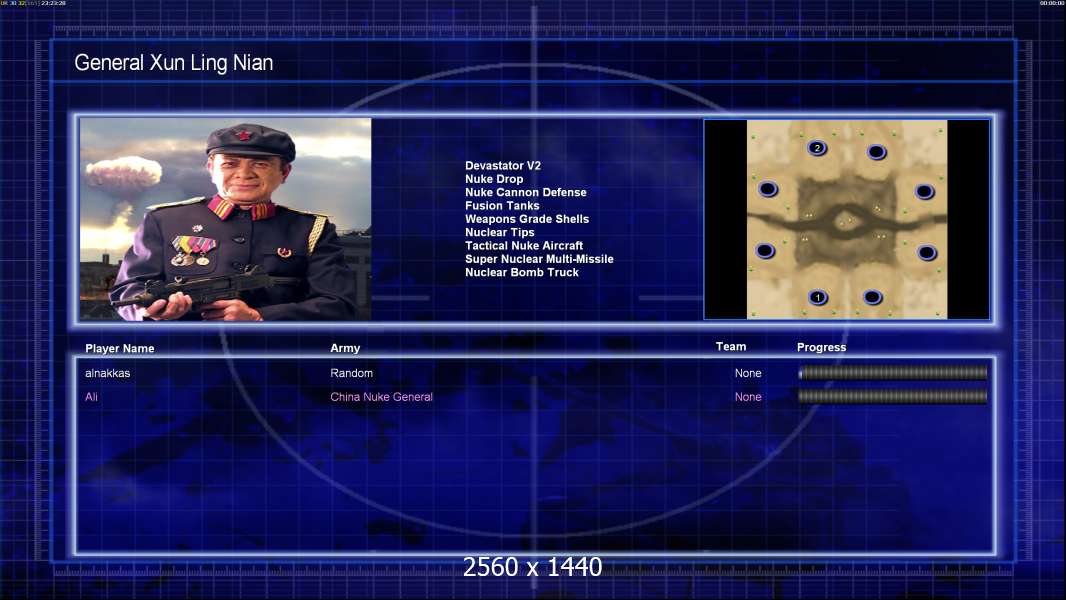The width and height of the screenshot is (1066, 600).
Task: Click start position marker numbered 2
Action: click(x=817, y=147)
